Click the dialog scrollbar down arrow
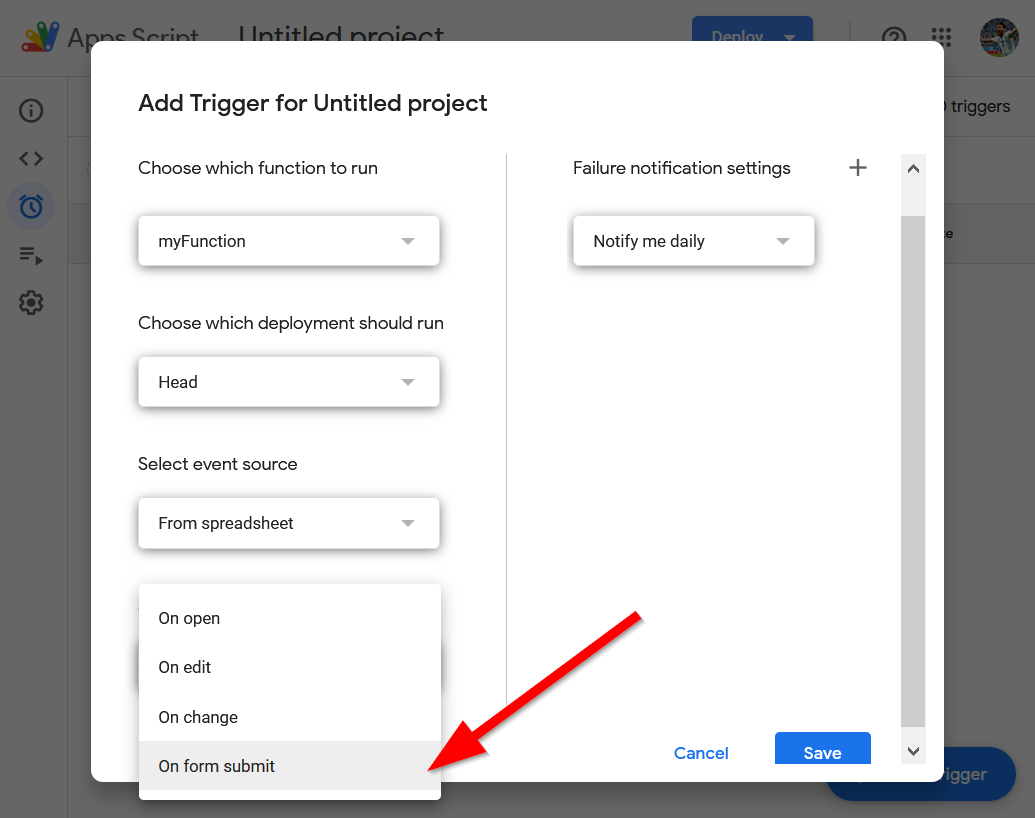This screenshot has height=818, width=1035. coord(912,750)
